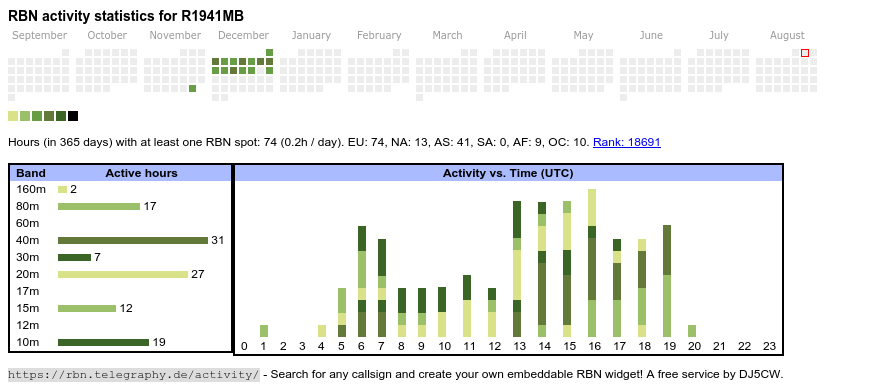The height and width of the screenshot is (390, 870).
Task: Select the black legend swatch
Action: tap(73, 116)
